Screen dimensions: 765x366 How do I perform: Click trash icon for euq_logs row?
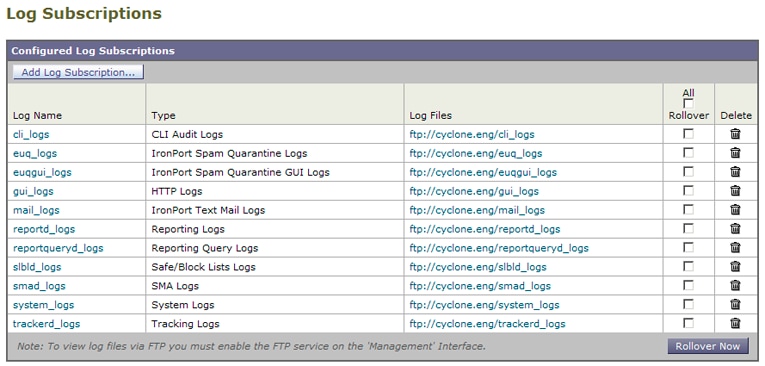[735, 153]
